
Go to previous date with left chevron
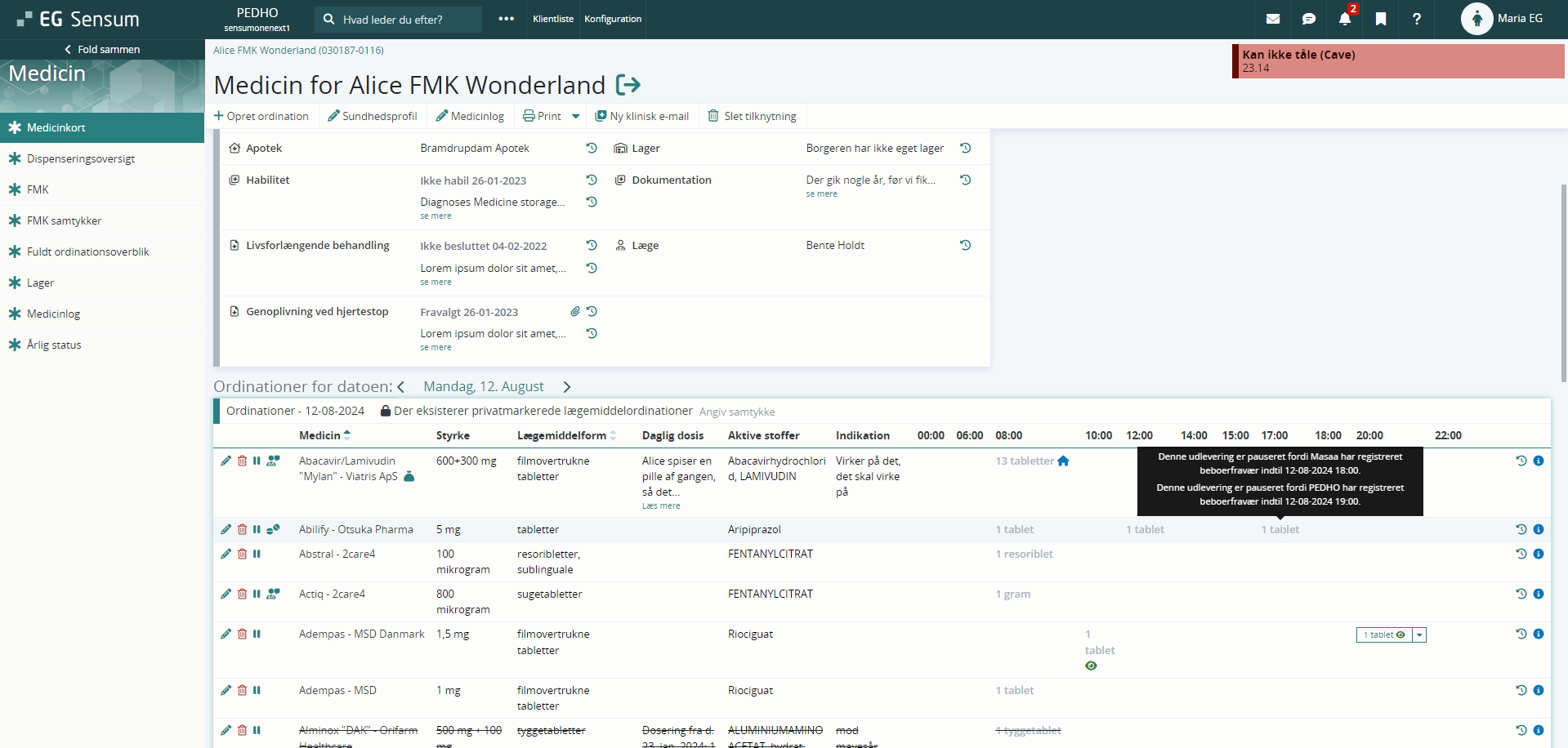[x=400, y=386]
